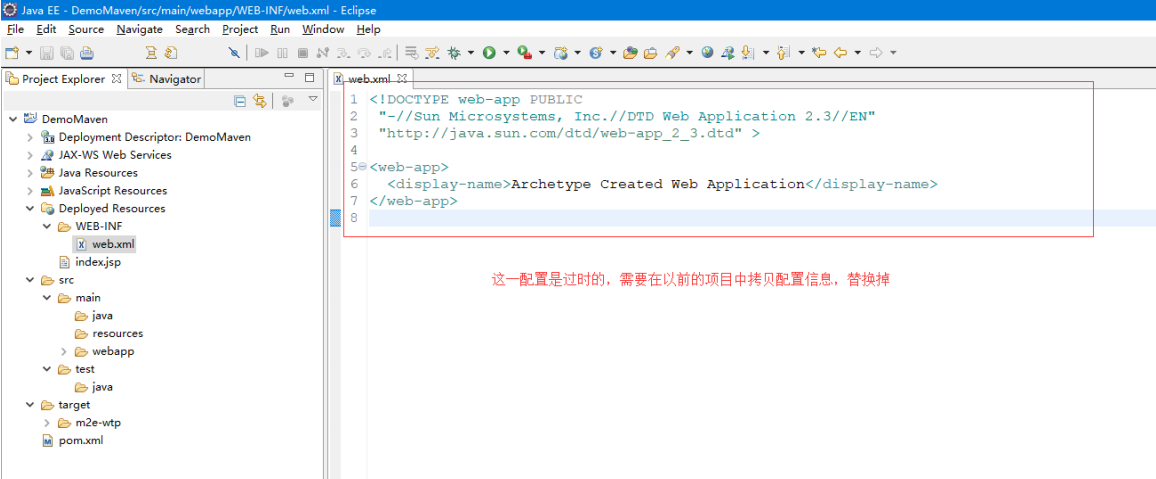Click the Previous Annotation toolbar icon

coord(784,52)
